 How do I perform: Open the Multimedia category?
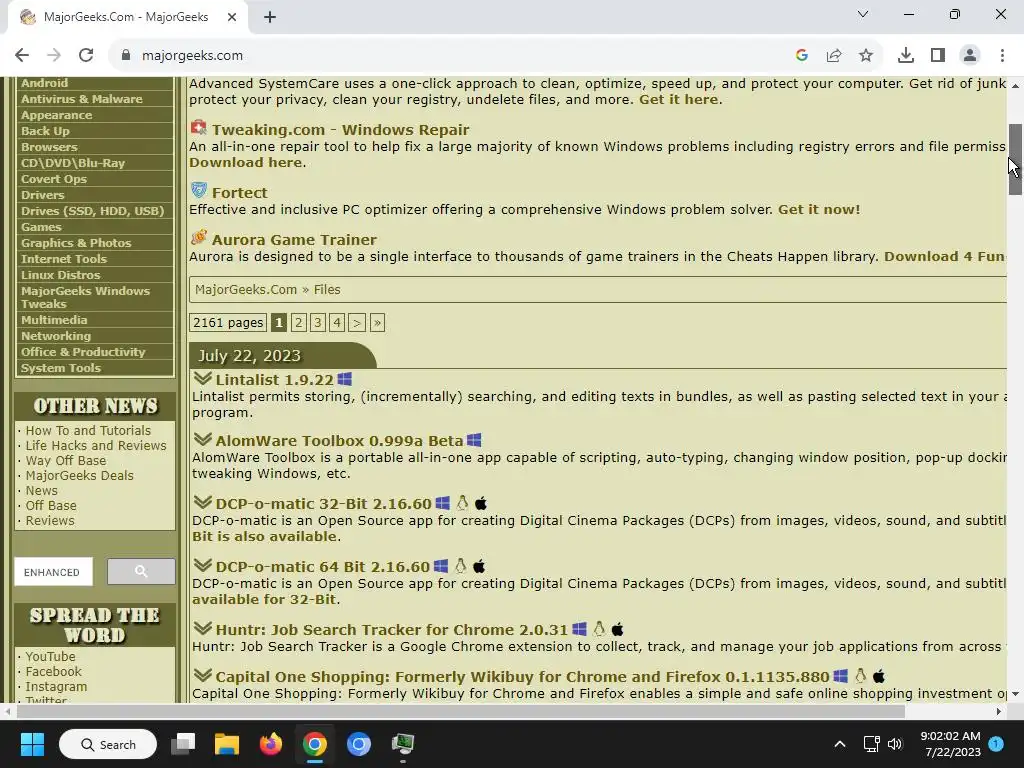pos(54,320)
